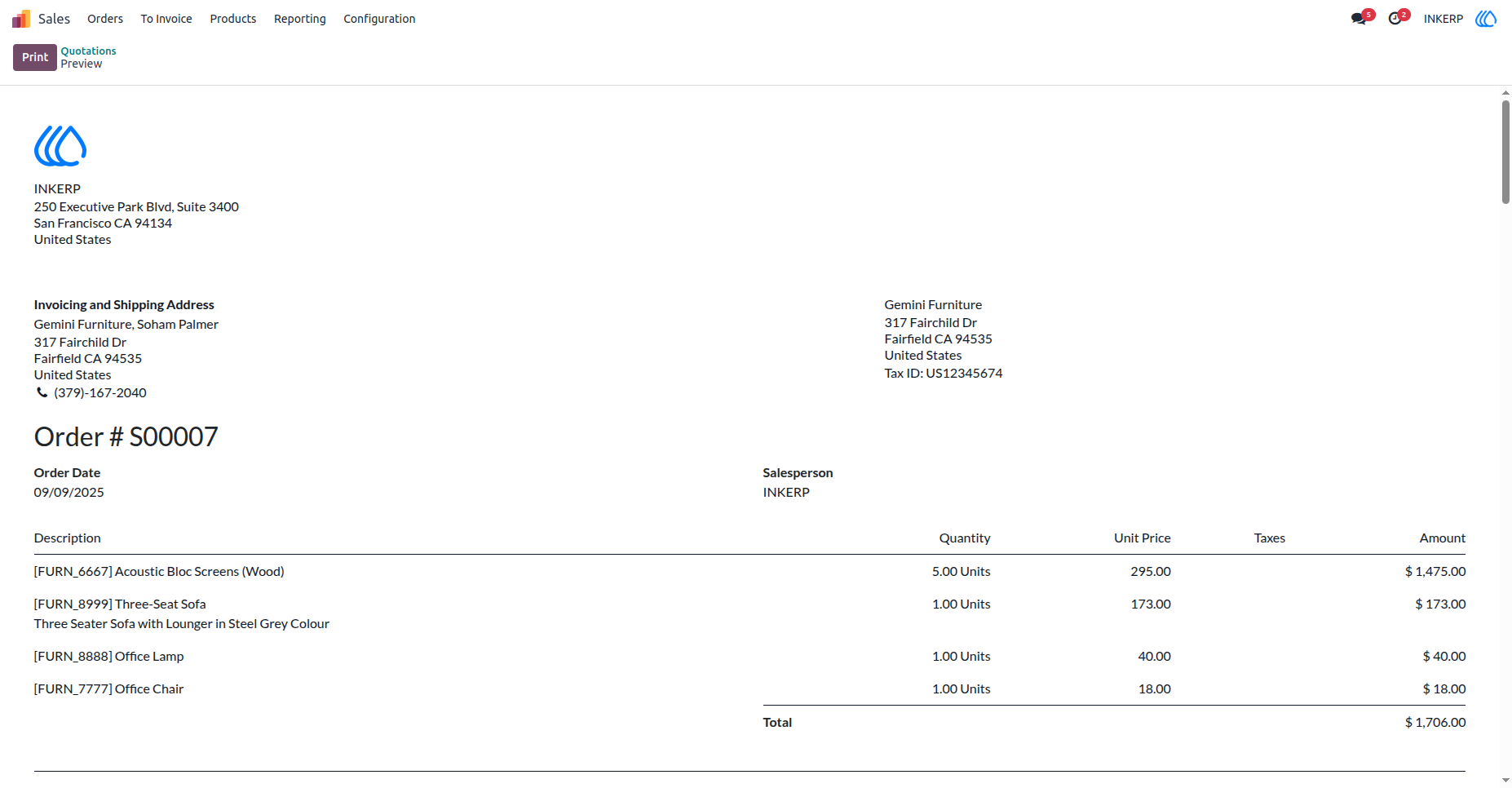This screenshot has width=1512, height=788.
Task: Click the phone number (379)-167-2040
Action: pyautogui.click(x=100, y=393)
